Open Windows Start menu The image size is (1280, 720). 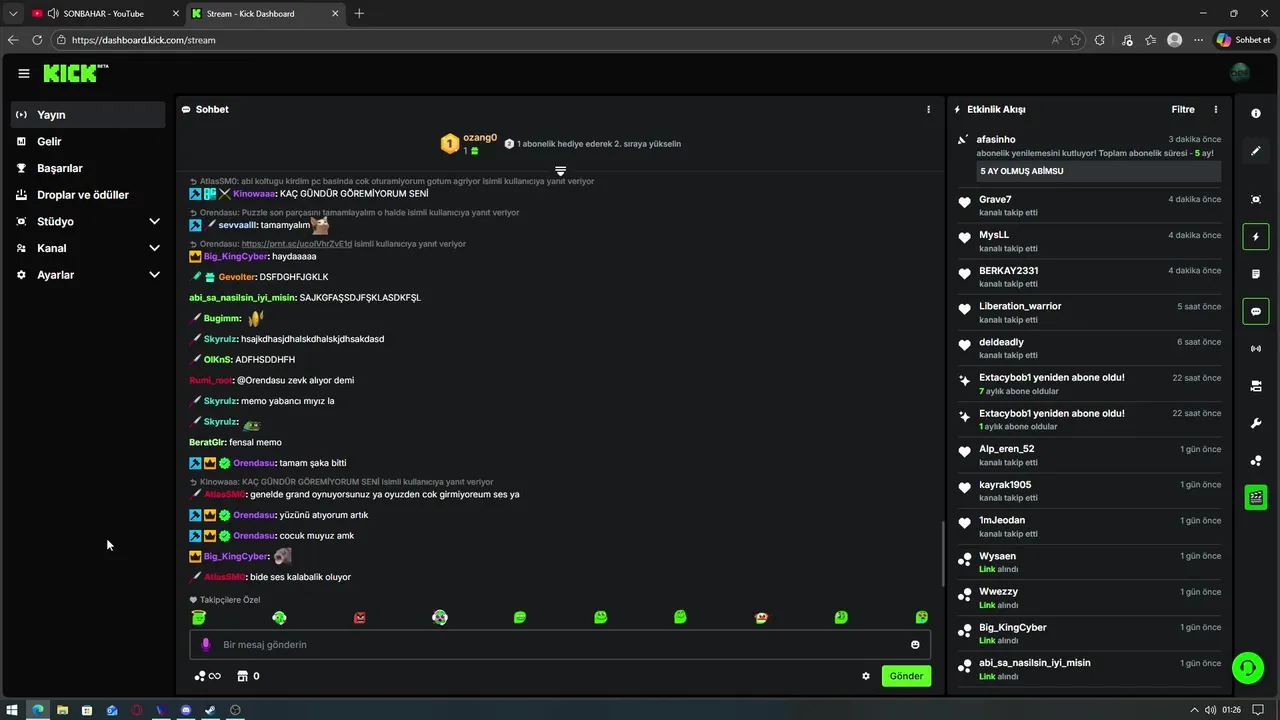12,710
